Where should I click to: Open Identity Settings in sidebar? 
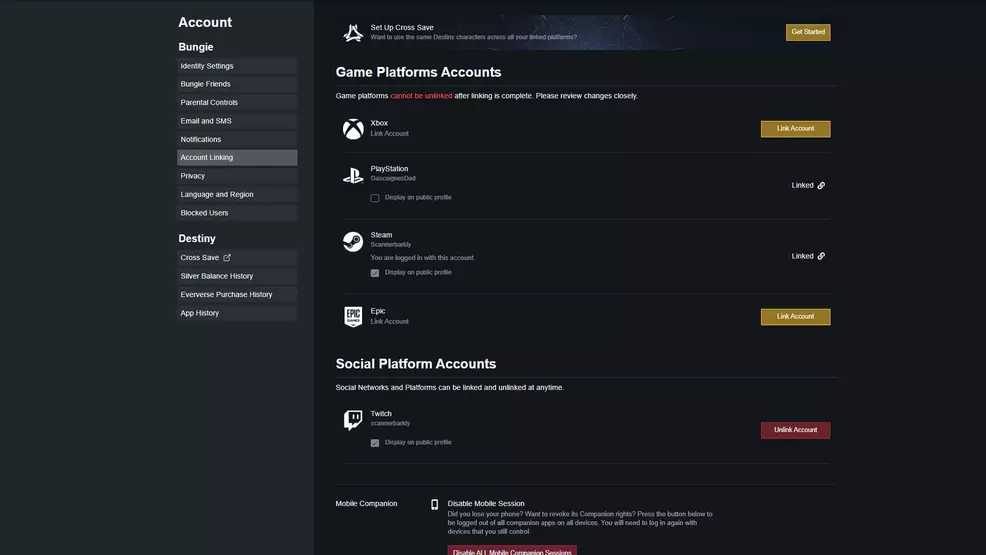tap(237, 66)
